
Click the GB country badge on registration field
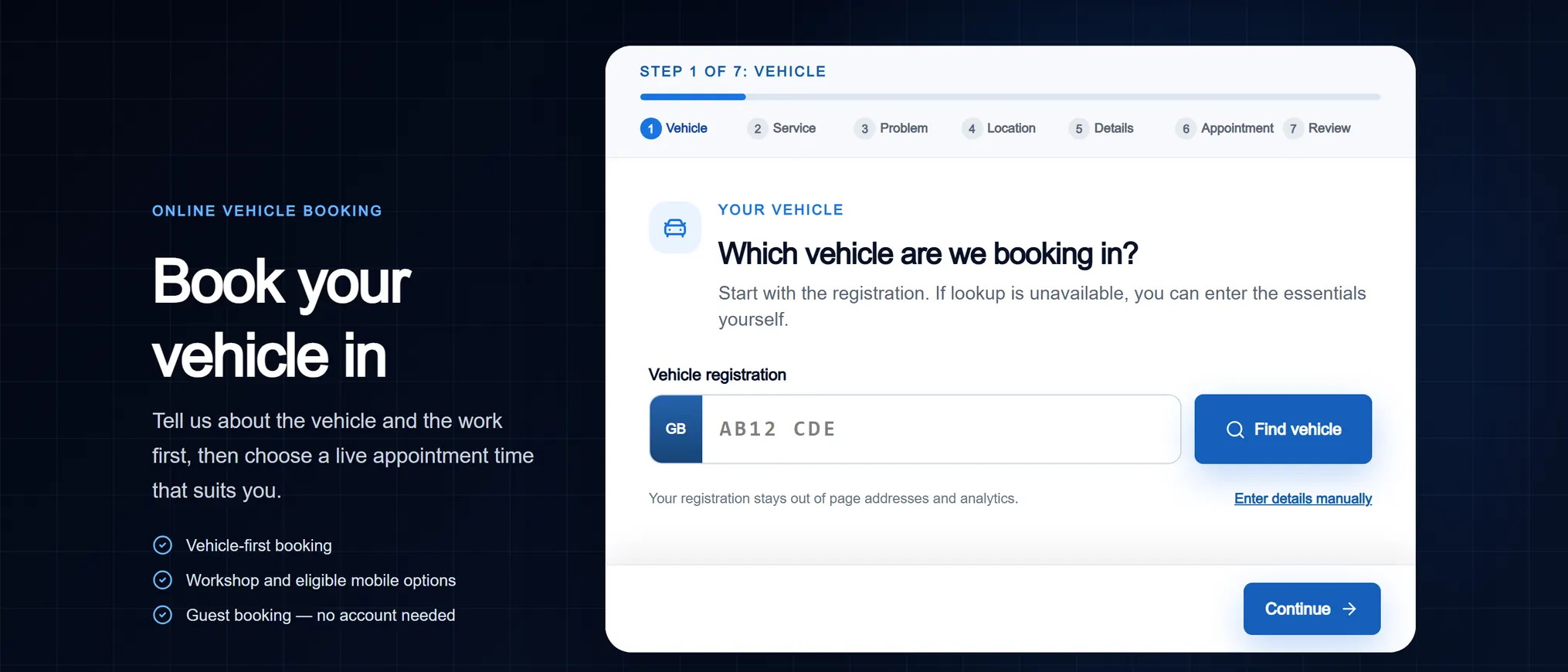676,429
